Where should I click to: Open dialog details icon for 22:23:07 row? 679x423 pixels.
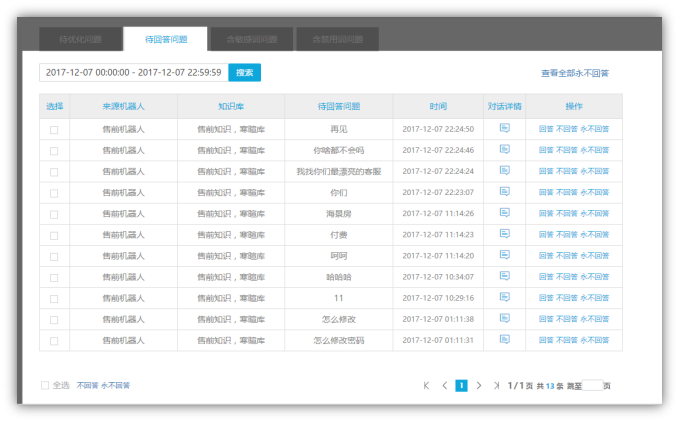pyautogui.click(x=504, y=191)
